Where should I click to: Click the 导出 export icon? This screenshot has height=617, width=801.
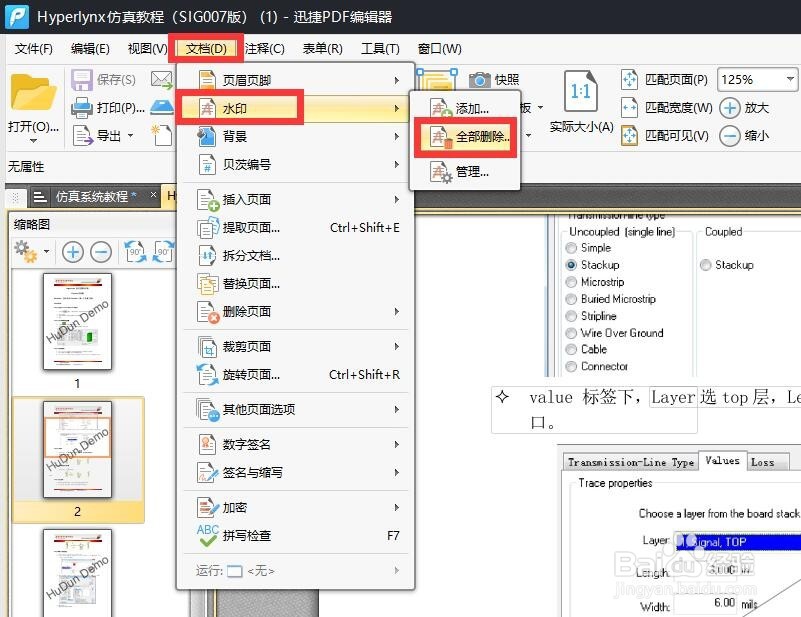click(82, 136)
